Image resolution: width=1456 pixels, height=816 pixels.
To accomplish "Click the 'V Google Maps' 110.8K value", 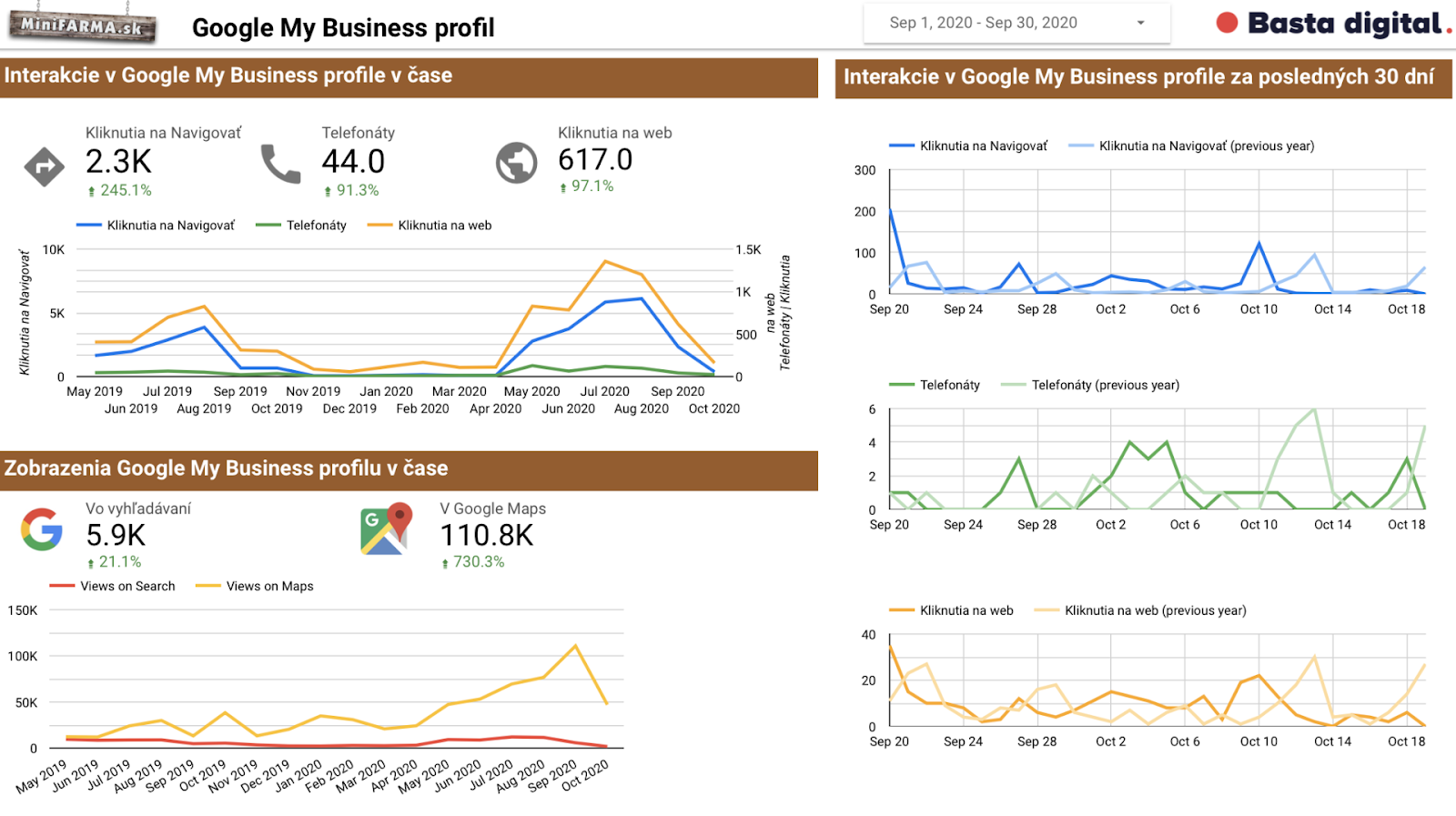I will 487,535.
